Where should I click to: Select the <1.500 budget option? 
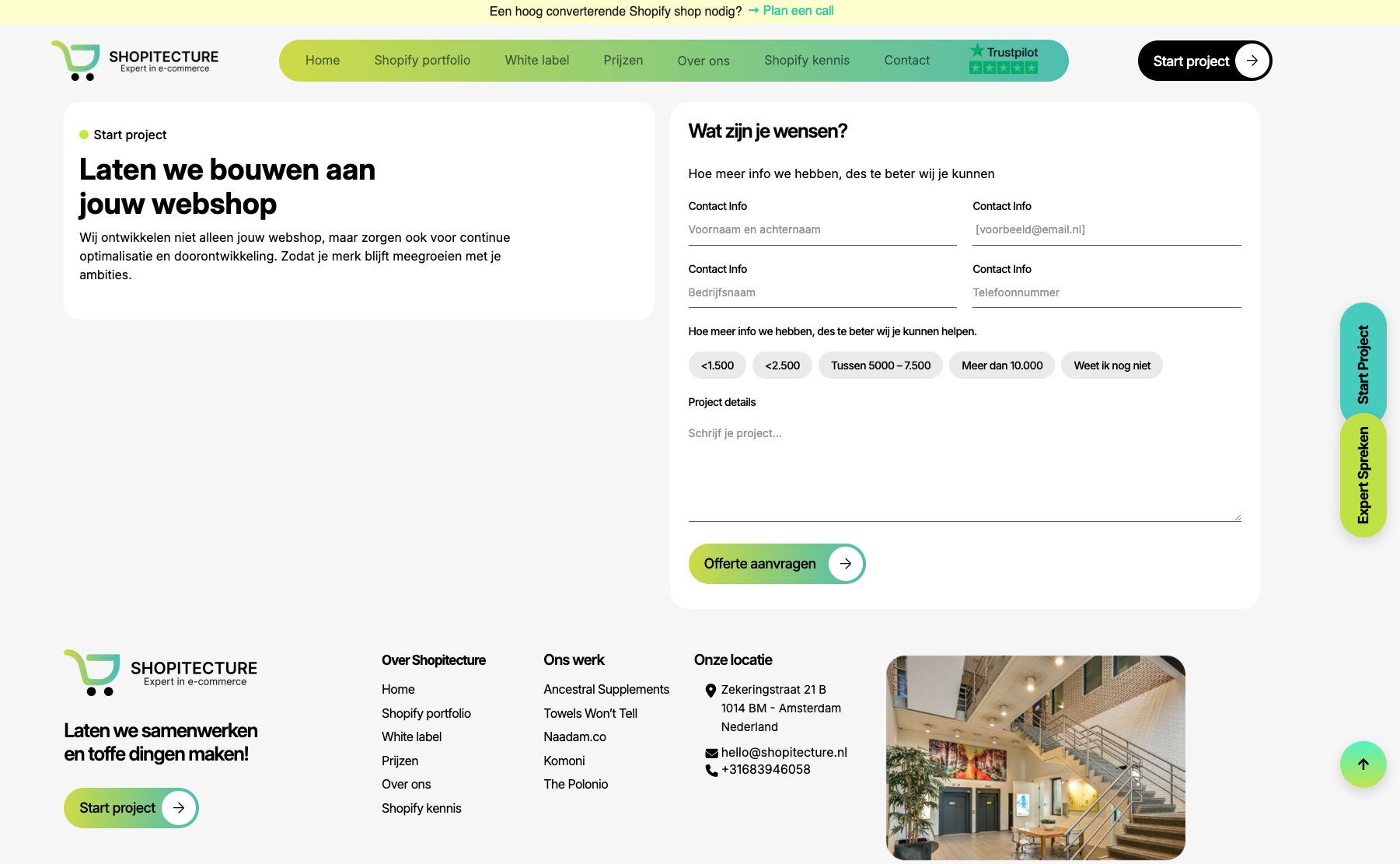(x=717, y=366)
